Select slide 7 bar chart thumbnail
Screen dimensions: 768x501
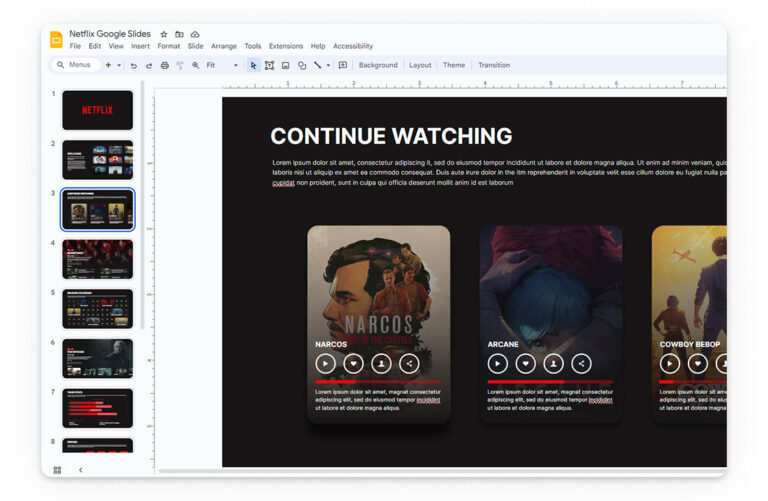pos(97,408)
